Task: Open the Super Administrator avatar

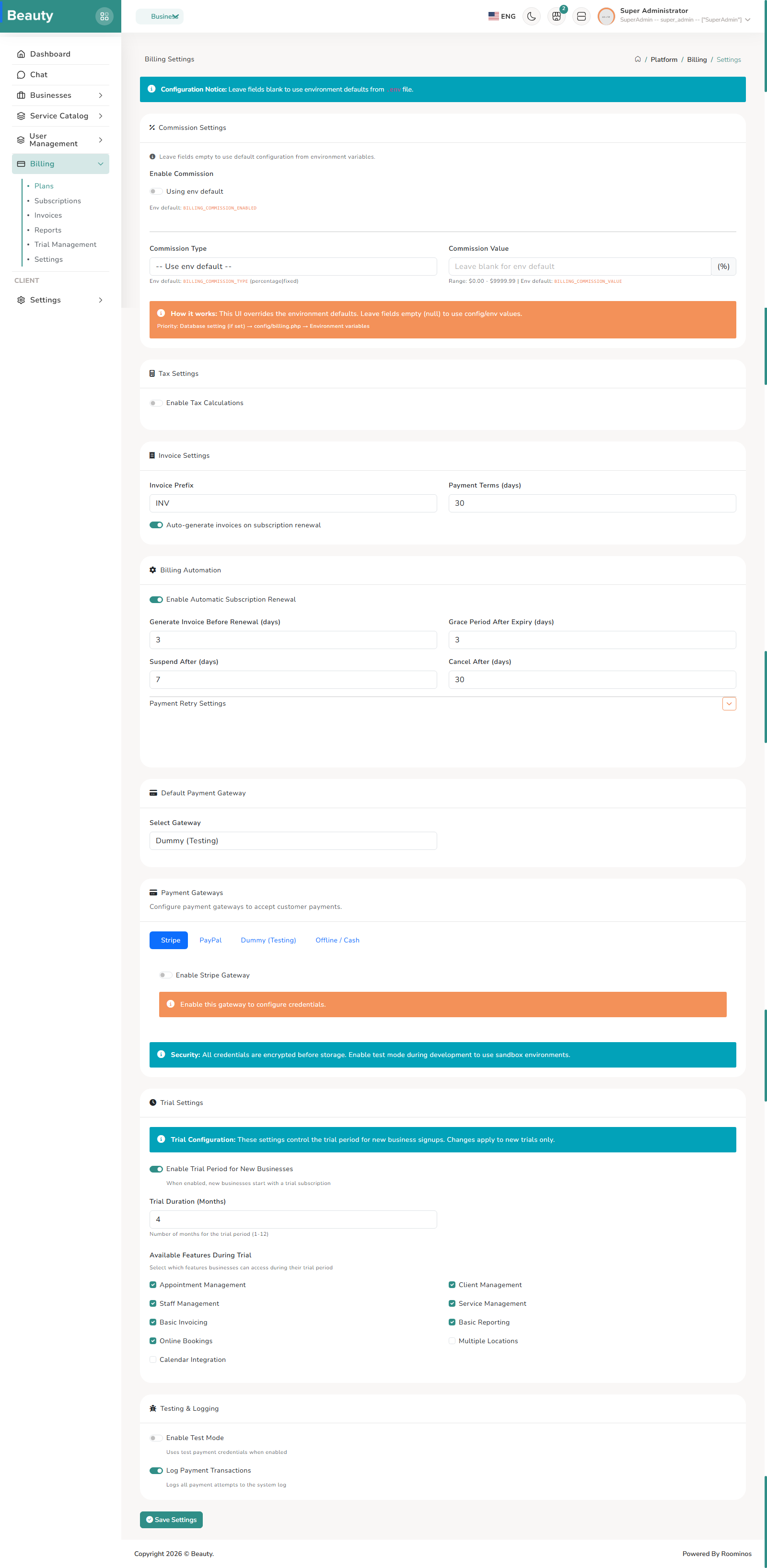Action: pos(605,16)
